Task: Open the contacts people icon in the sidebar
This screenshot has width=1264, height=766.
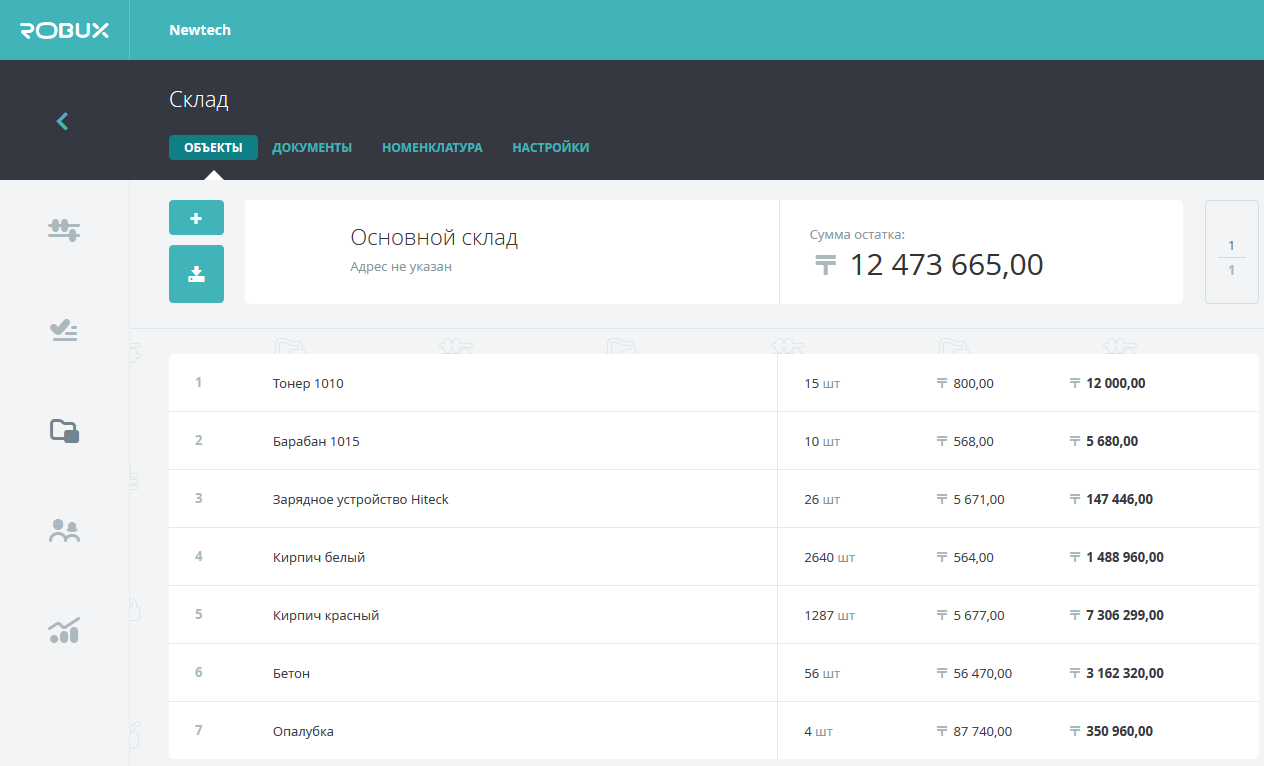Action: (64, 531)
